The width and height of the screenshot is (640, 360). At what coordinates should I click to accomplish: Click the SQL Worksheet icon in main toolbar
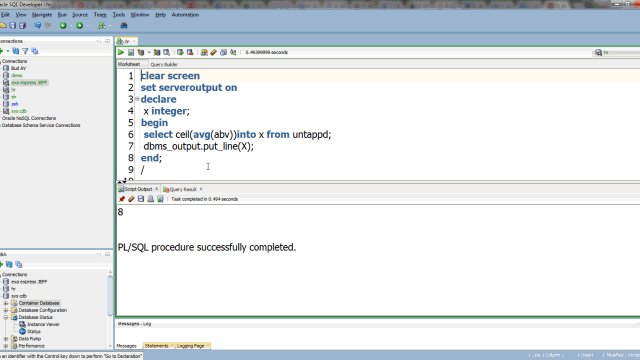click(102, 25)
